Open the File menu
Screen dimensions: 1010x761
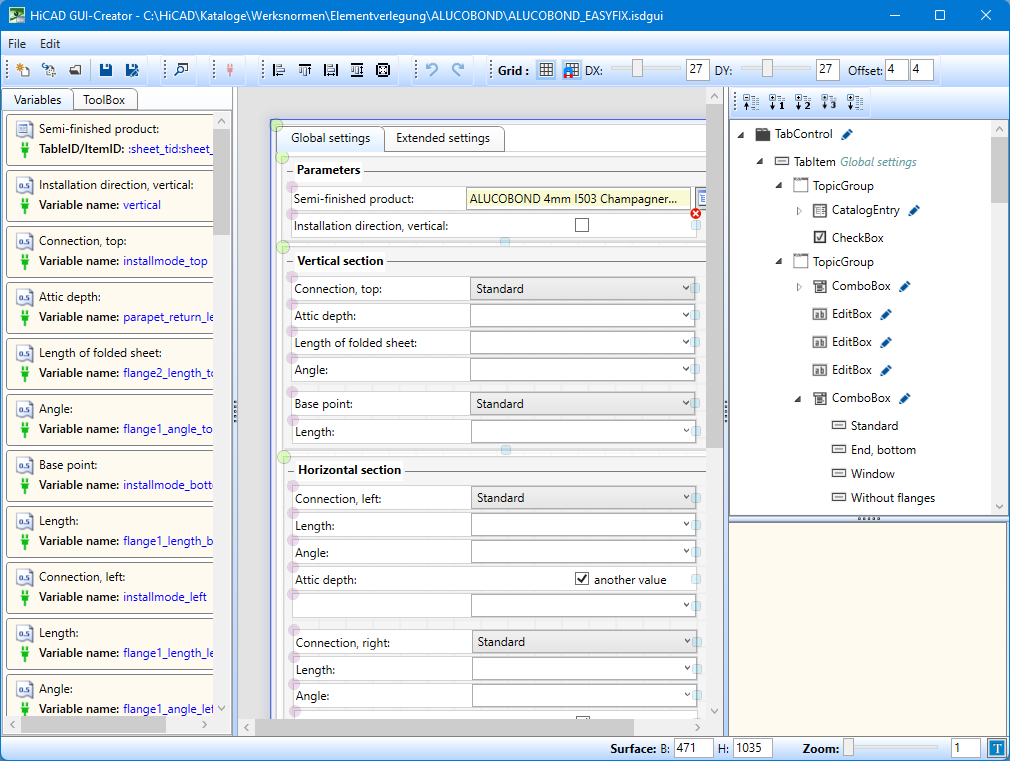(x=17, y=44)
